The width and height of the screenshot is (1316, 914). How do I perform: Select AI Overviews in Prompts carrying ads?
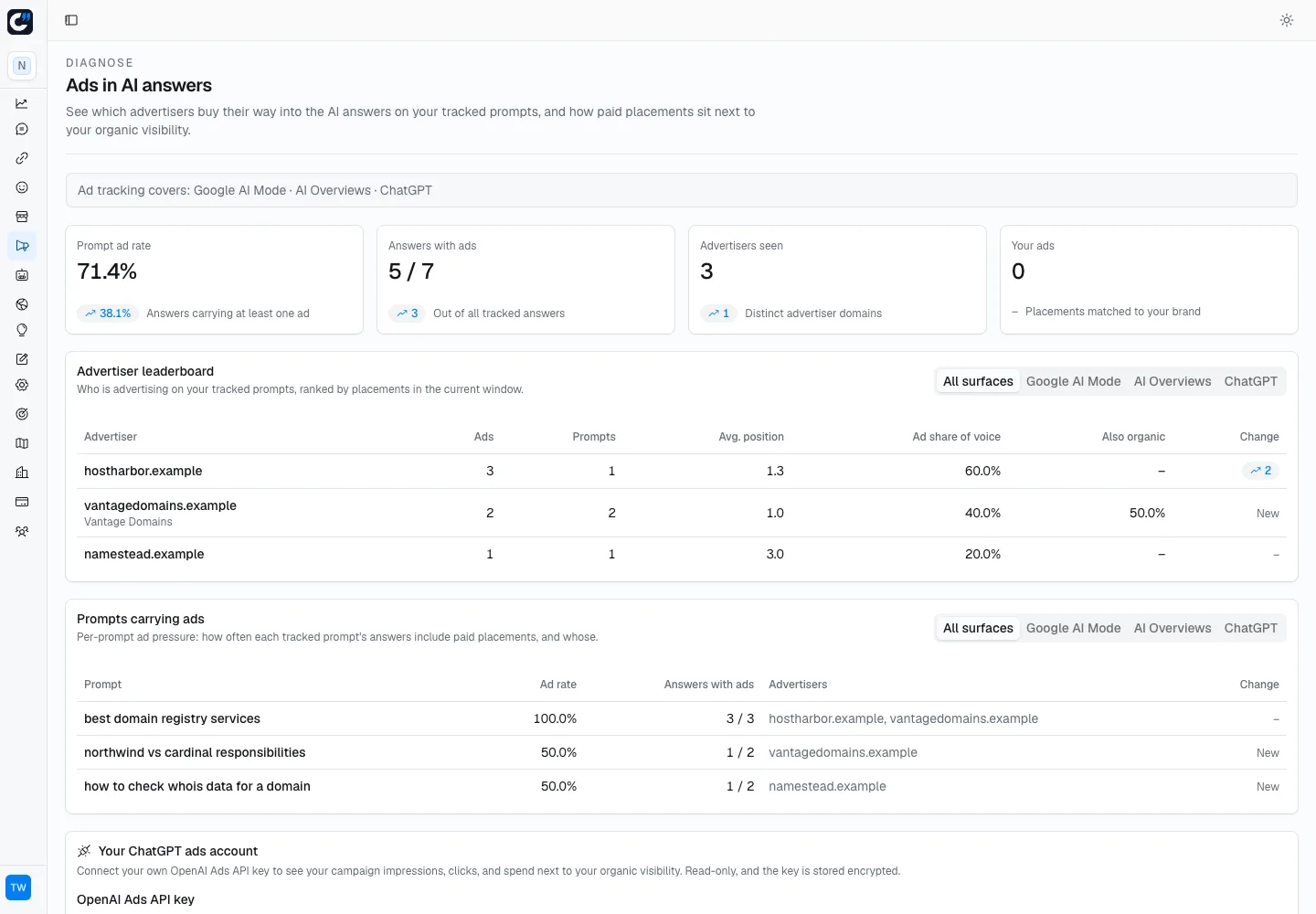(x=1173, y=628)
